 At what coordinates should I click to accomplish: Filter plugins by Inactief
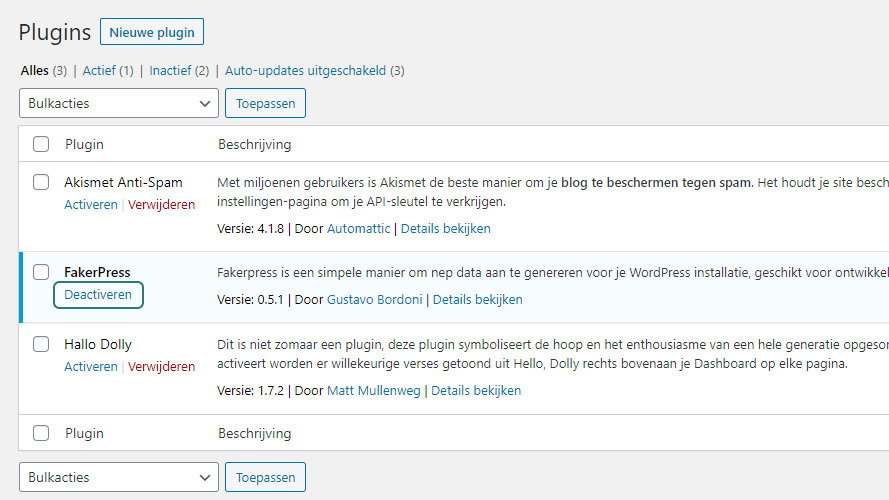tap(170, 71)
